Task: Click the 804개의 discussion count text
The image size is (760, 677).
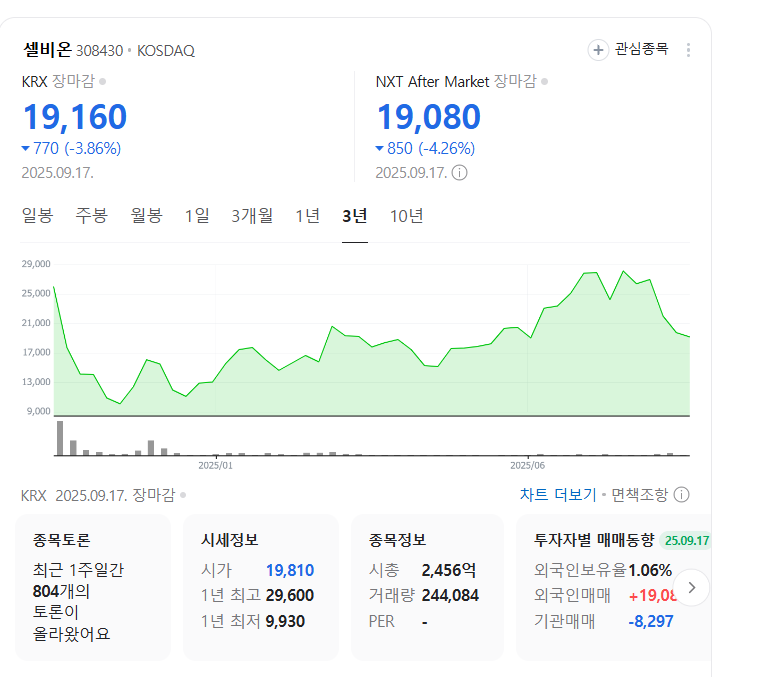Action: point(61,591)
